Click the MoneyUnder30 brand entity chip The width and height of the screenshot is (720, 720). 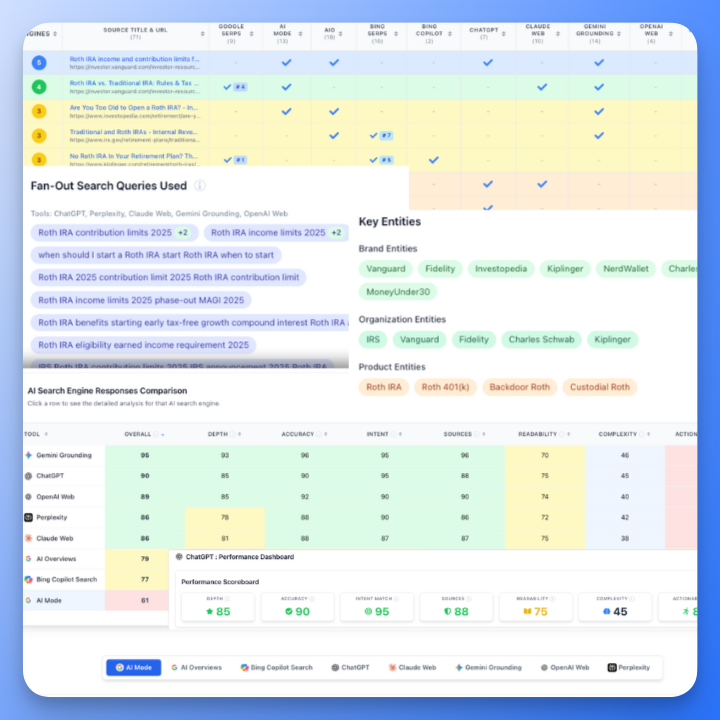point(398,292)
